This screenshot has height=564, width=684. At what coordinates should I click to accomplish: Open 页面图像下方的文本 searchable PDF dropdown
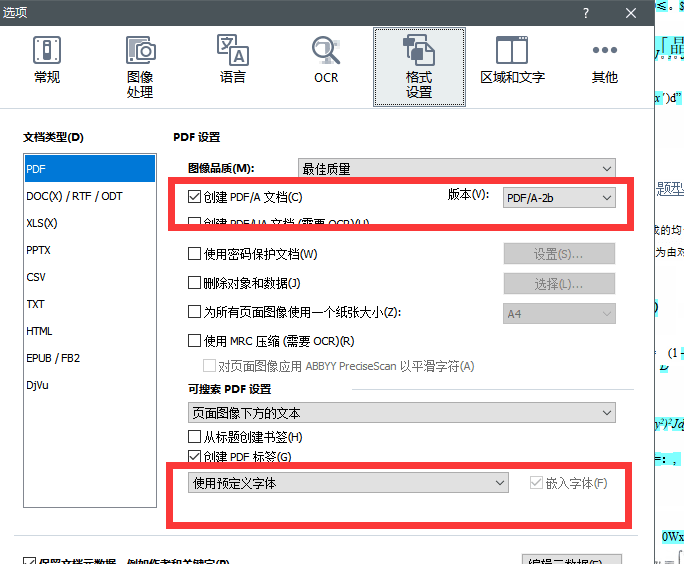point(401,413)
